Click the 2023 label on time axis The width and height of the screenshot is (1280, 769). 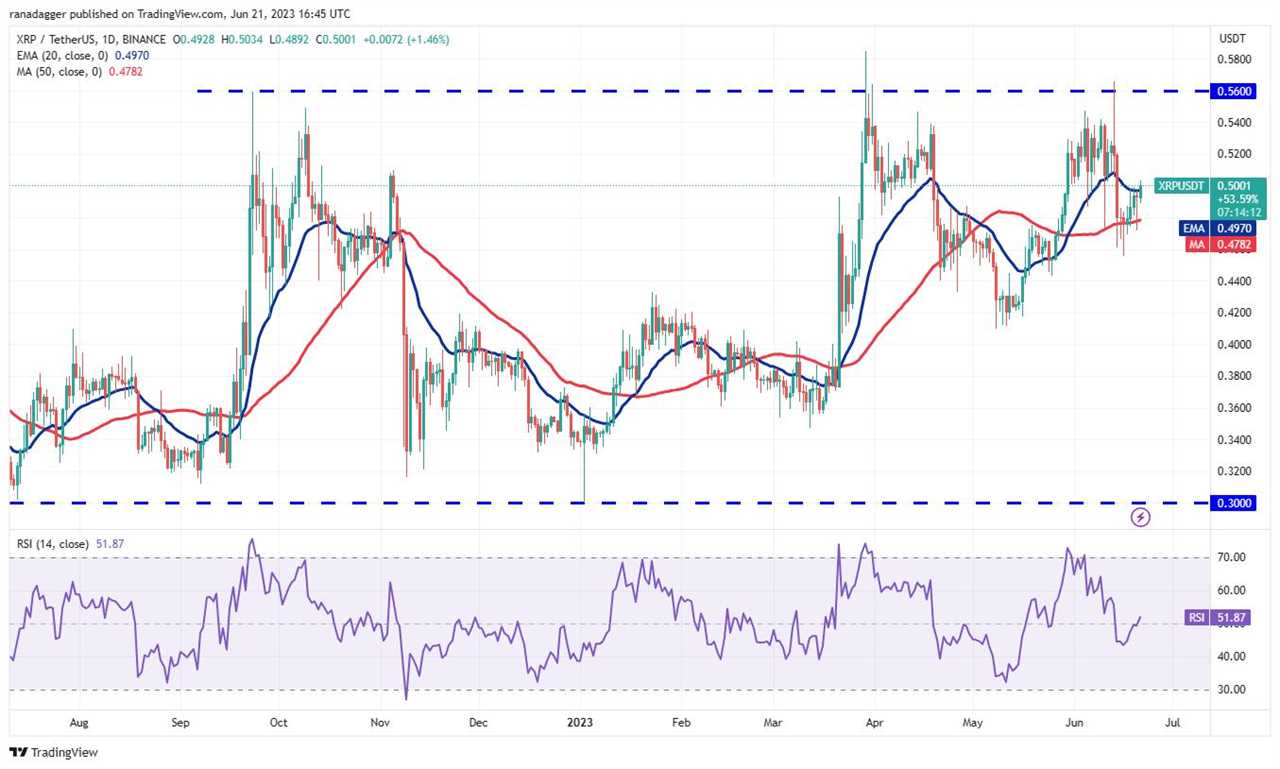(580, 721)
